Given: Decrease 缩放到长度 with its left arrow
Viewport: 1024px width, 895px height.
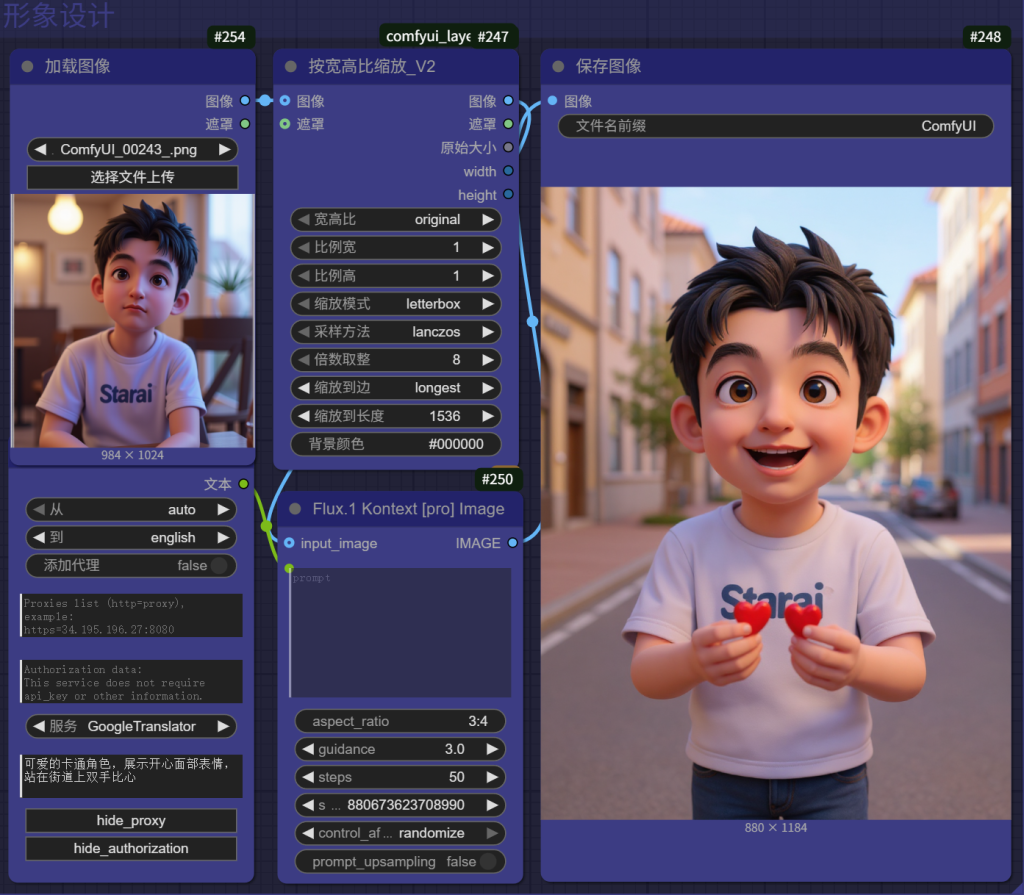Looking at the screenshot, I should tap(304, 416).
